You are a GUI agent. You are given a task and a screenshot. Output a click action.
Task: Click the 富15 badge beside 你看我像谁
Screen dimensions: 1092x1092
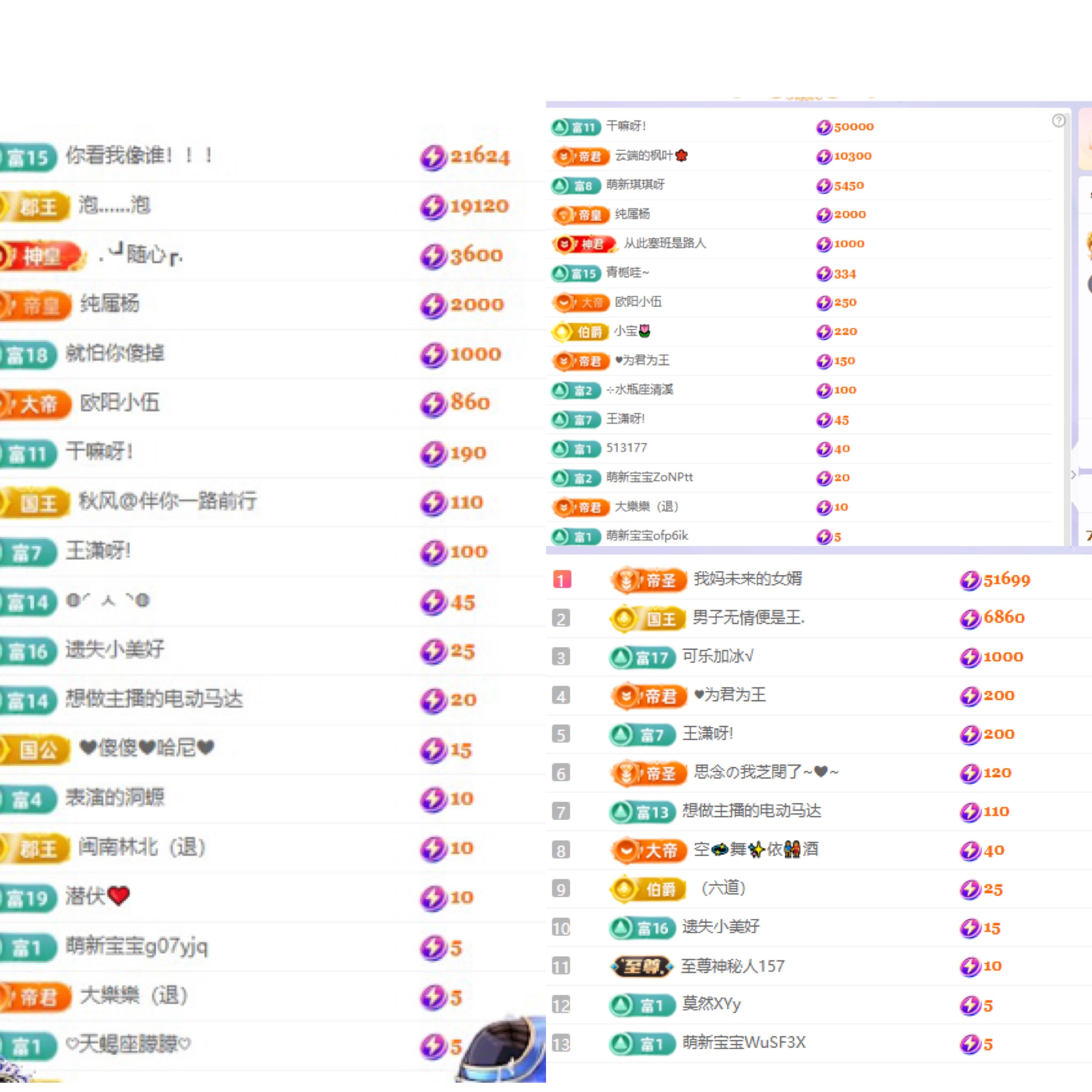(28, 157)
